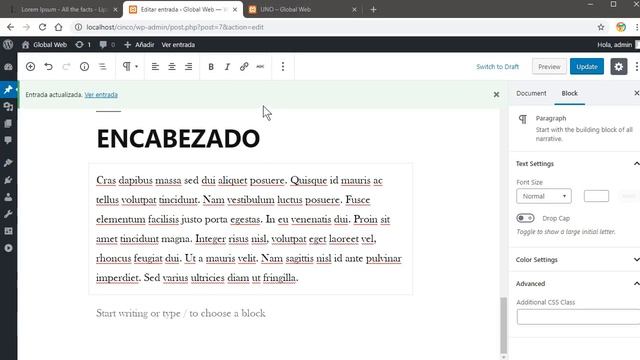
Task: Reload the page in the browser
Action: coord(42,27)
